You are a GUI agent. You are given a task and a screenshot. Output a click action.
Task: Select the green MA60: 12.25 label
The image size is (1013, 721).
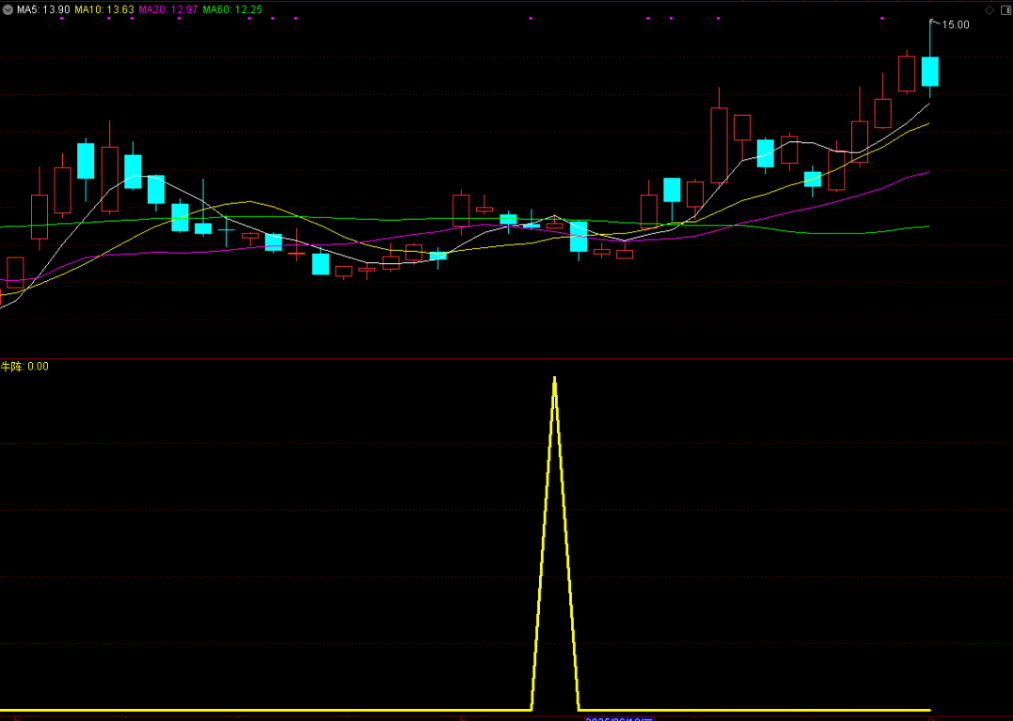click(x=232, y=9)
